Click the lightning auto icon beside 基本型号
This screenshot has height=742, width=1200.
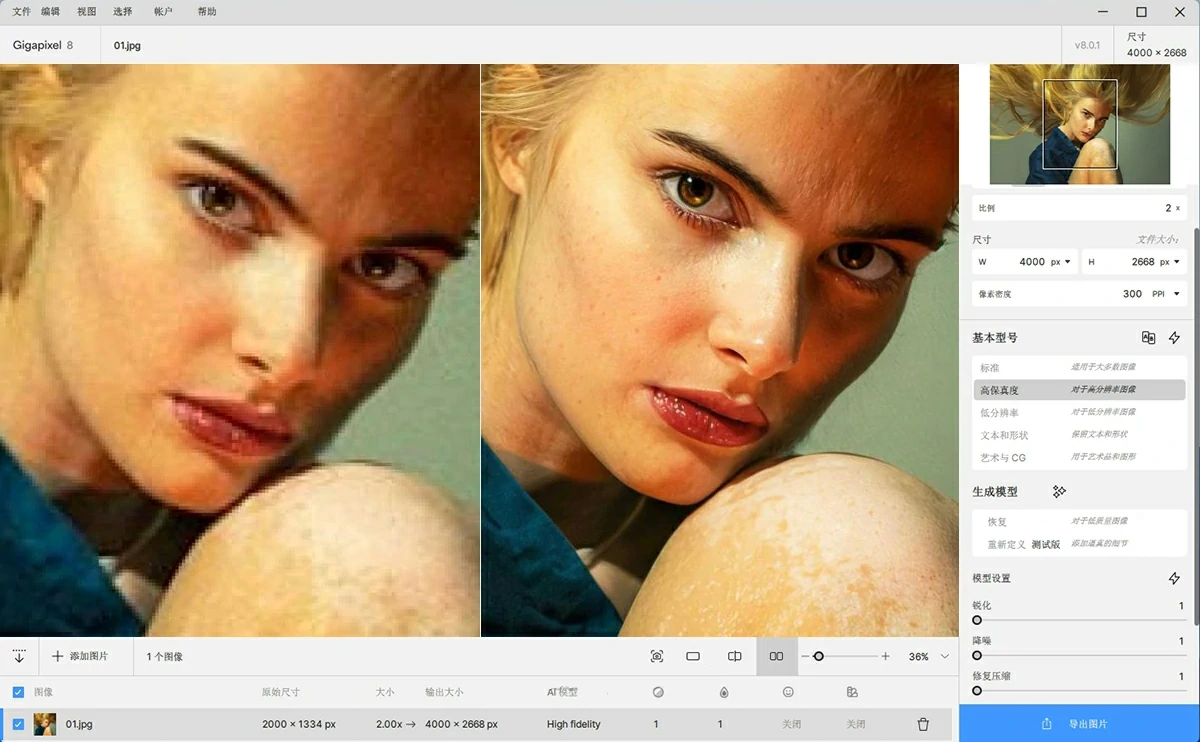[1174, 338]
